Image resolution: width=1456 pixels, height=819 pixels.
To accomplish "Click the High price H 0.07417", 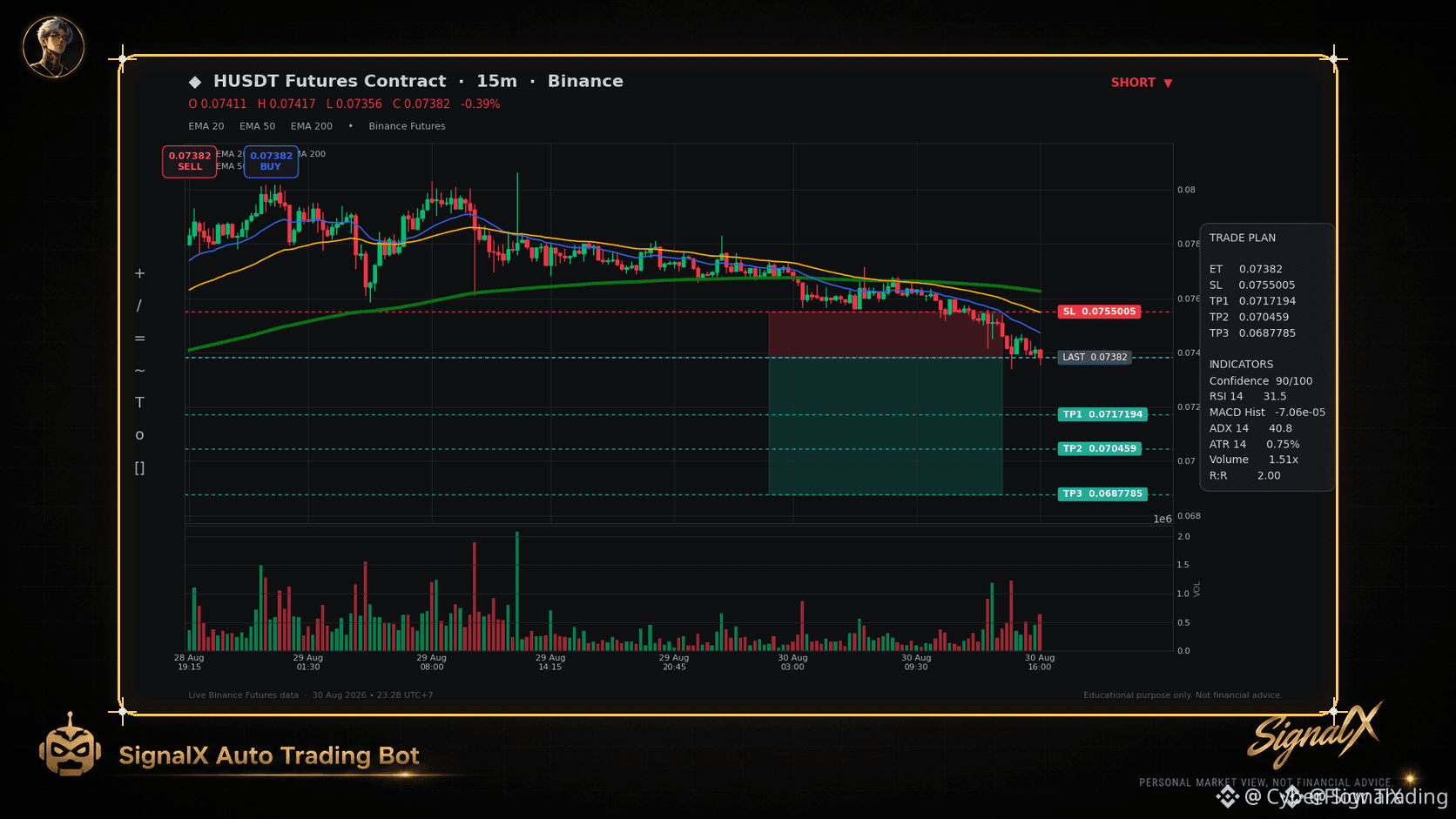I will (286, 104).
